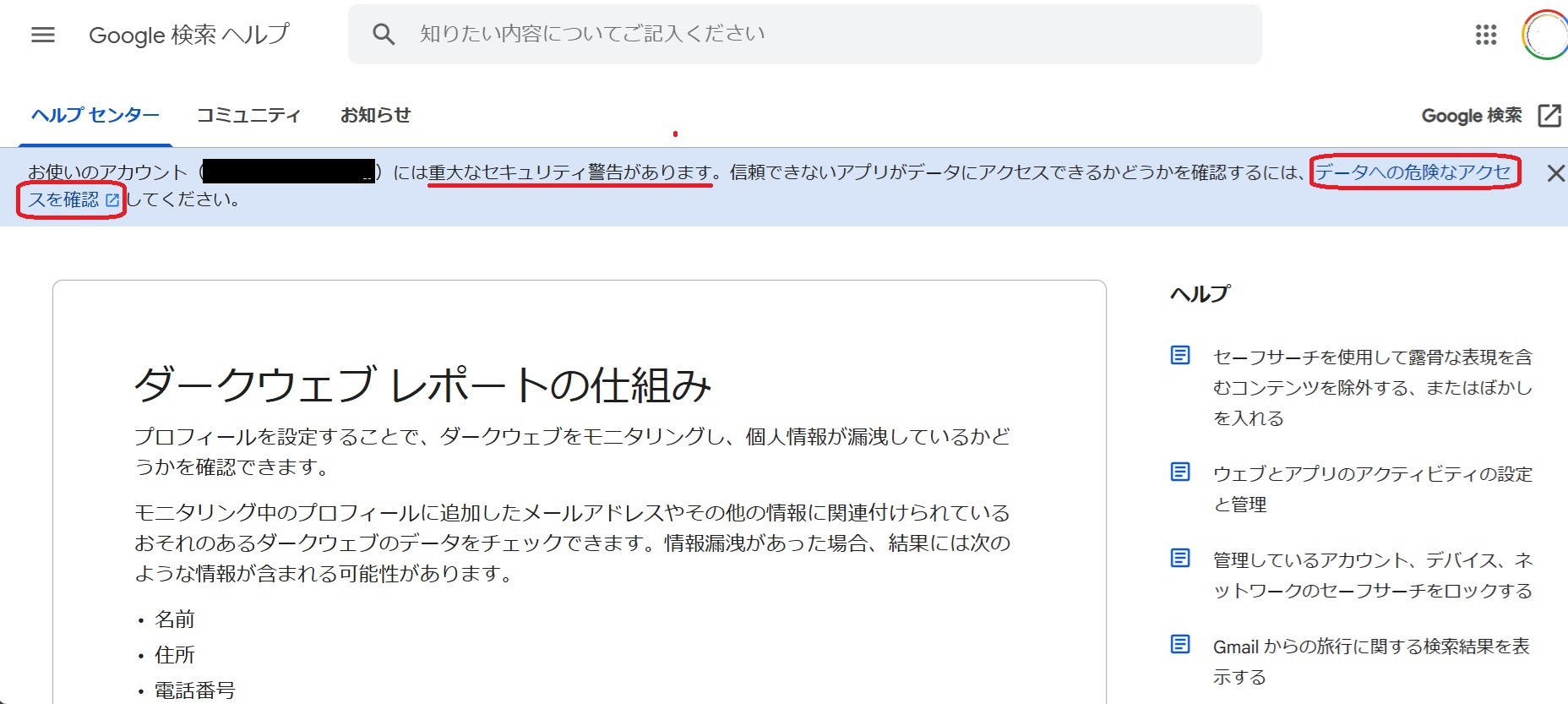Screen dimensions: 1568x704
Task: Open the hamburger main menu
Action: coord(43,35)
